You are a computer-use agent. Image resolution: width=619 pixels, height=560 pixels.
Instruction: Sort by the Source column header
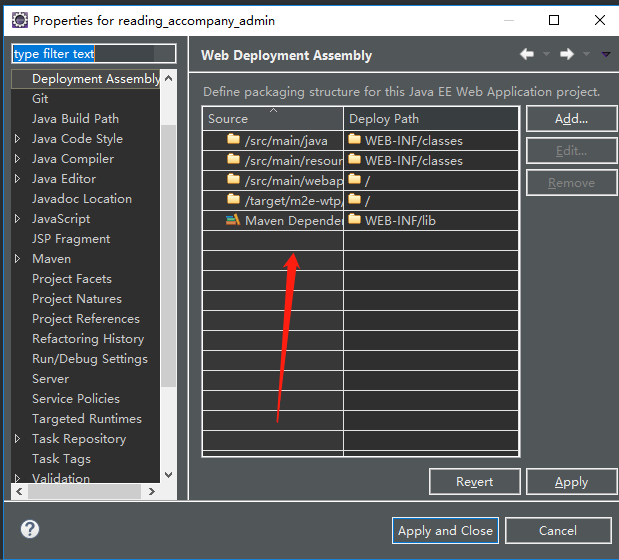tap(273, 119)
